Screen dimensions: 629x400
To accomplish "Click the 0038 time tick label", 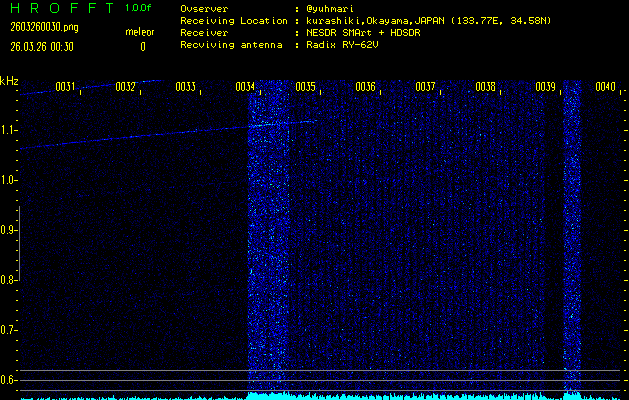I will click(485, 88).
